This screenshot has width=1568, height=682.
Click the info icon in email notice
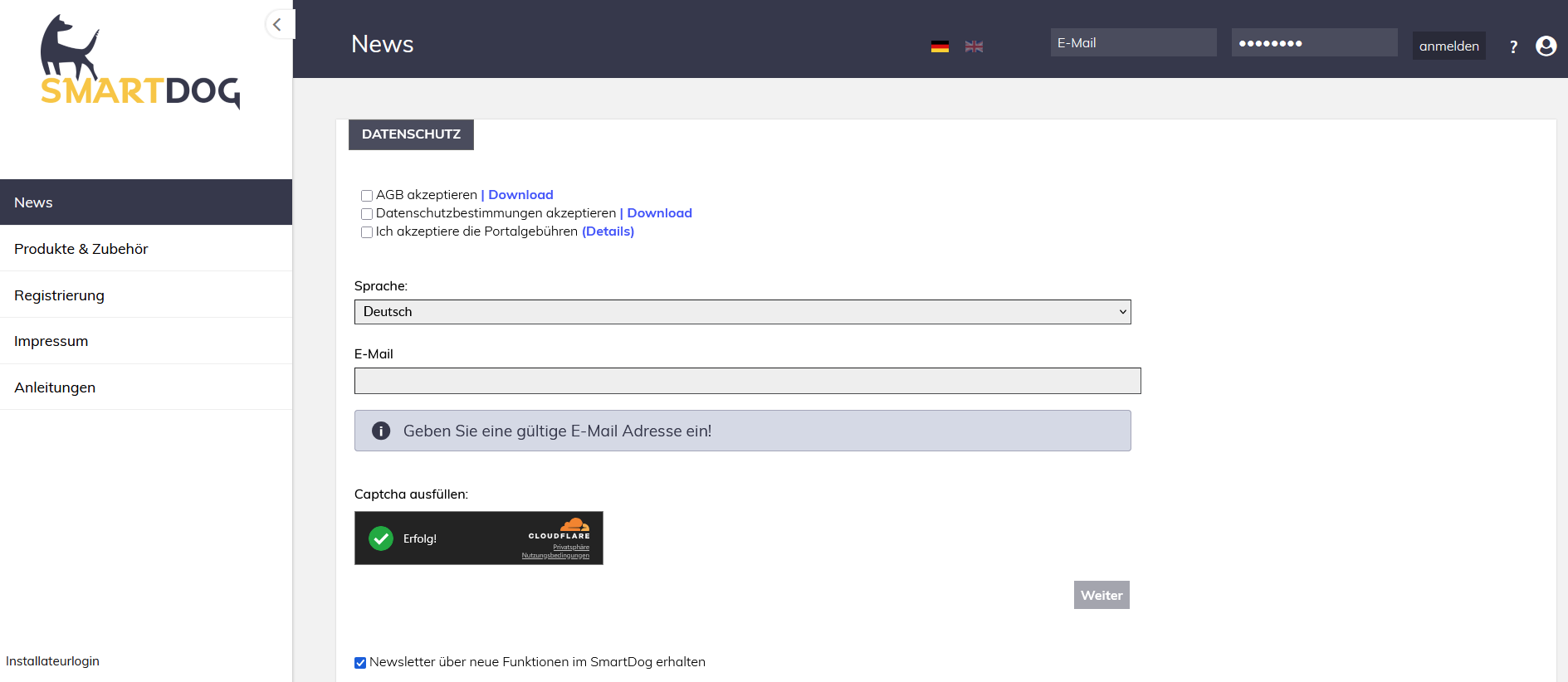381,431
